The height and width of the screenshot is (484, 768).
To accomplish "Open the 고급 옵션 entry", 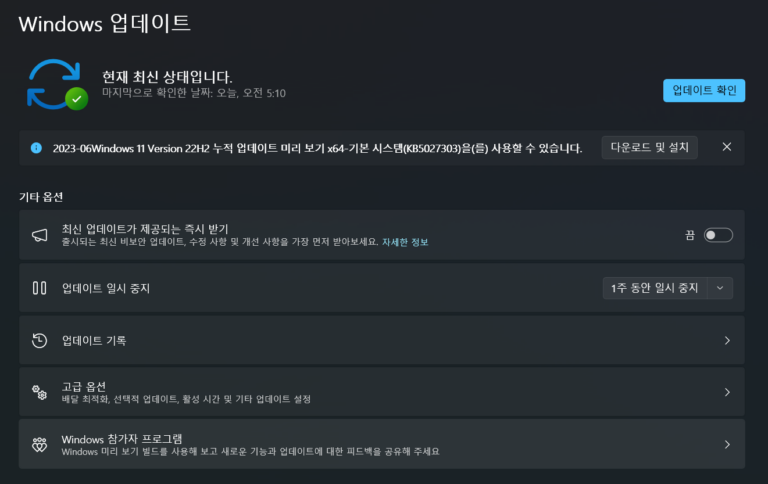I will 382,392.
